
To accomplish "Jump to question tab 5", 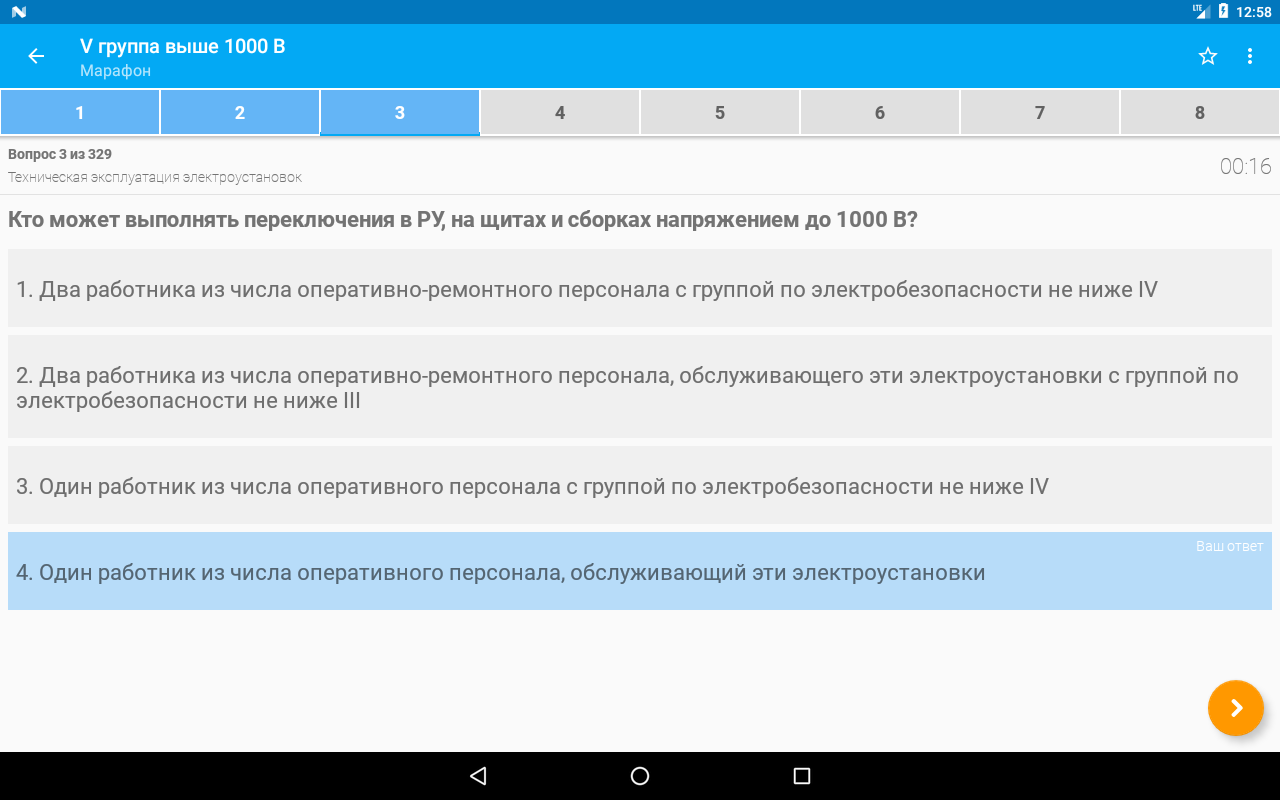I will (720, 112).
